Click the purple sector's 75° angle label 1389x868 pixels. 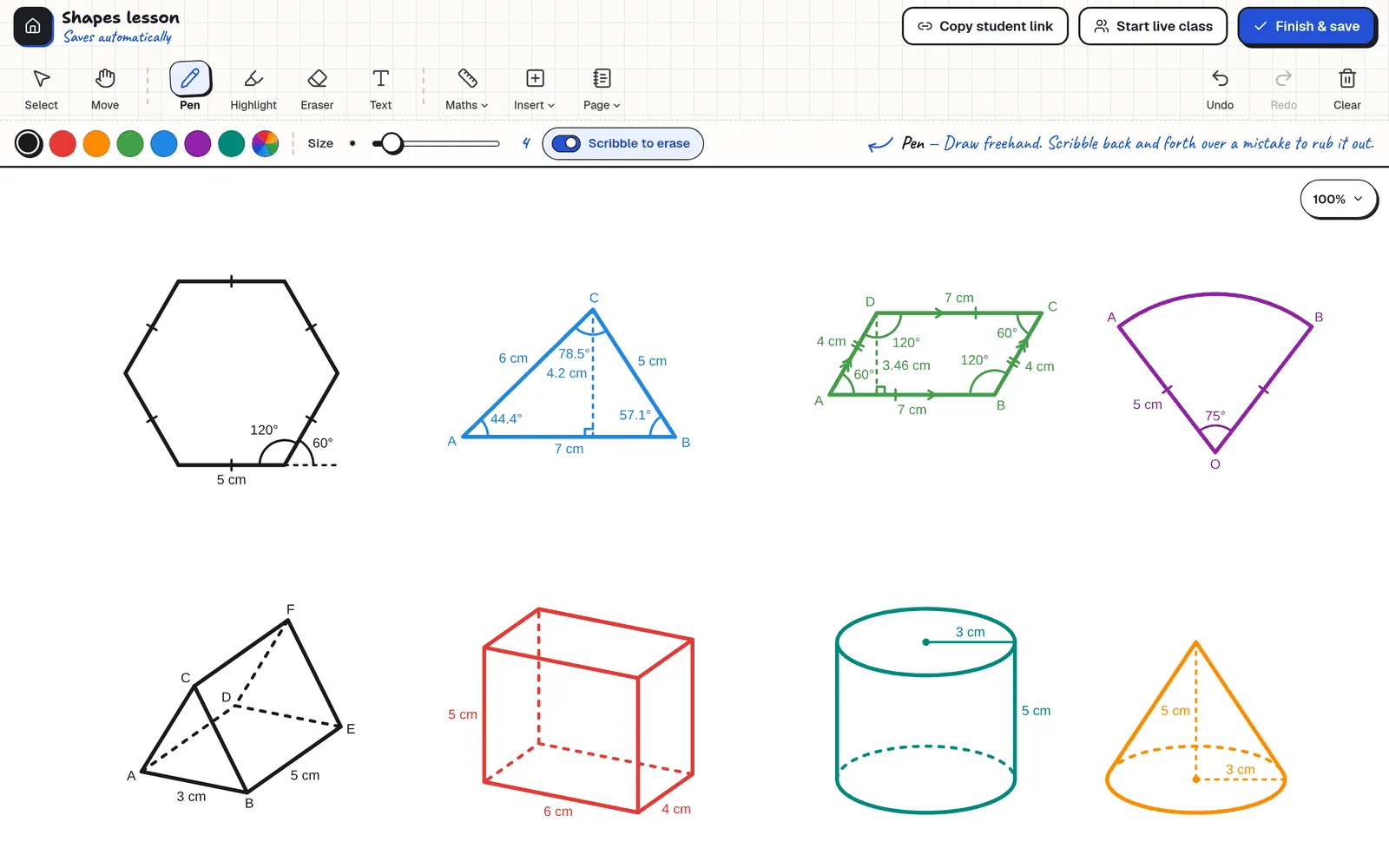coord(1215,416)
